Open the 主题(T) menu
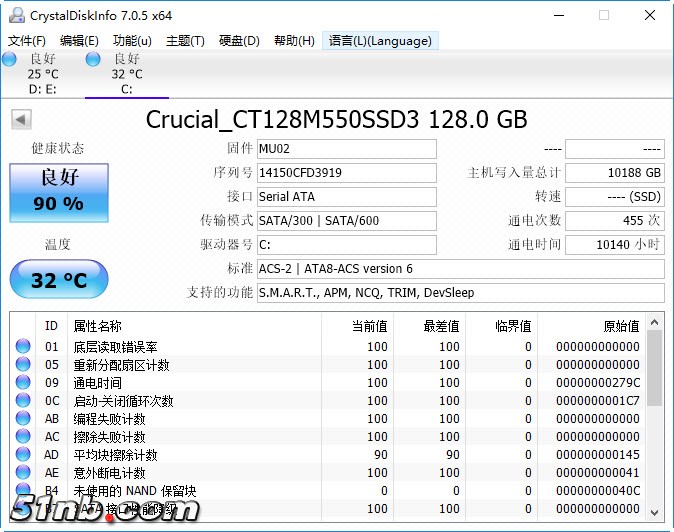The height and width of the screenshot is (532, 674). point(185,41)
